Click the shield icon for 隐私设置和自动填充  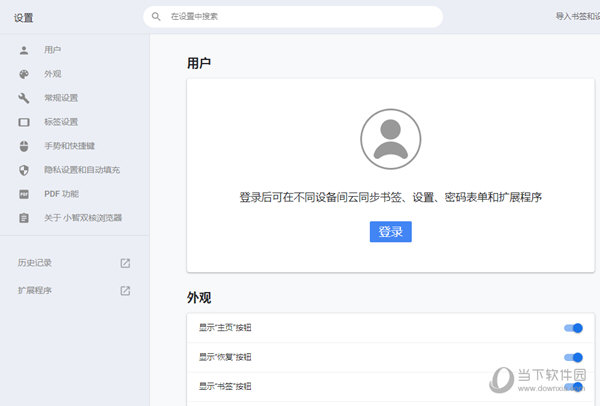click(24, 170)
